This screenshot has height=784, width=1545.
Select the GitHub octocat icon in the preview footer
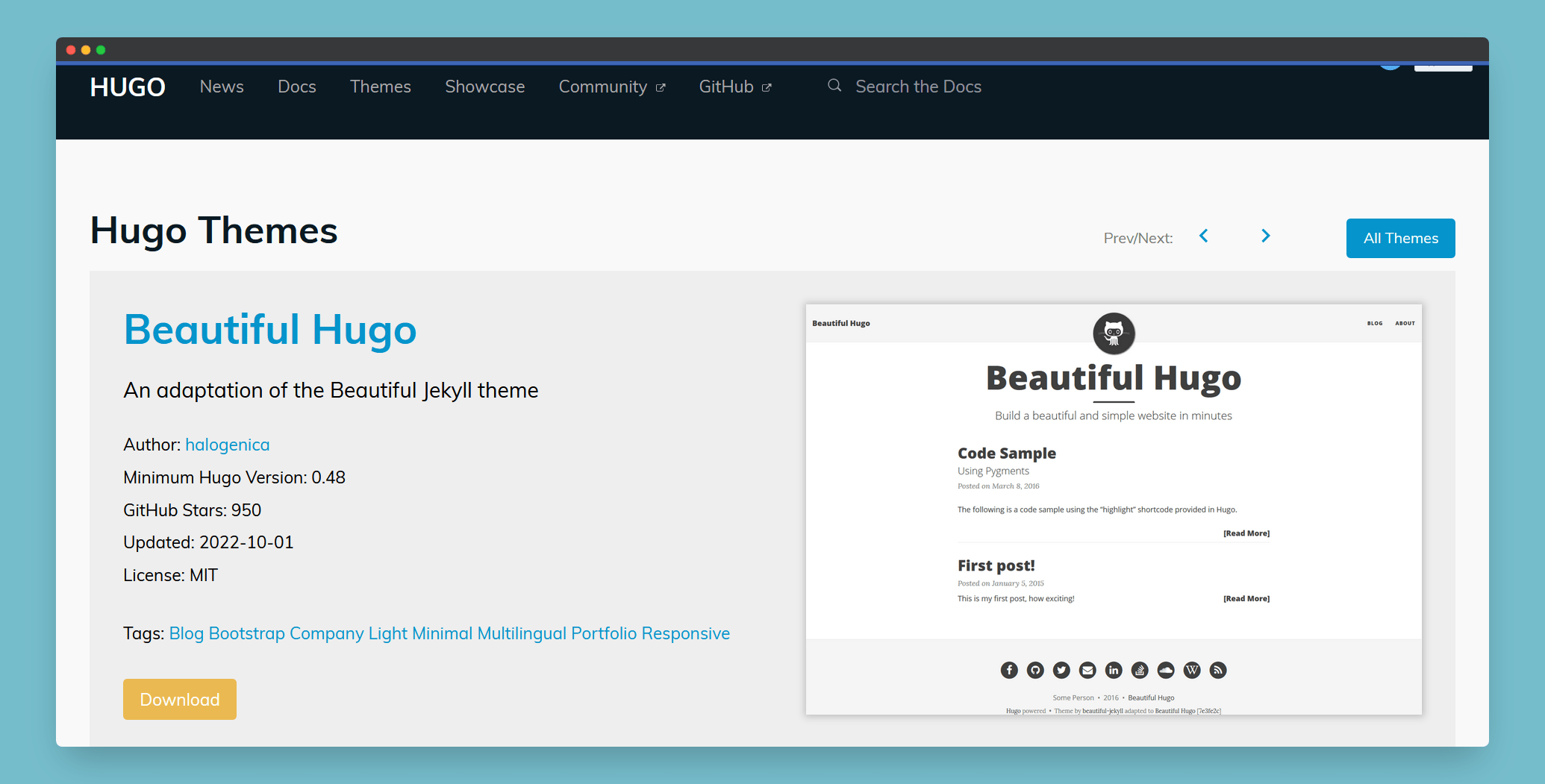[1034, 670]
